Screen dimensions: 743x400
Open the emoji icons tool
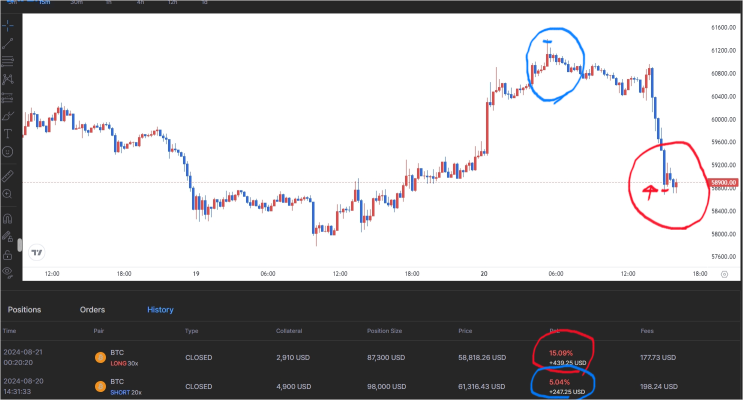pyautogui.click(x=8, y=152)
